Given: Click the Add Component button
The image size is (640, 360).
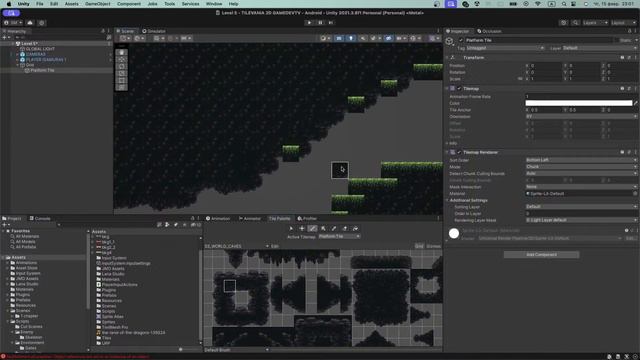Looking at the screenshot, I should tap(541, 255).
